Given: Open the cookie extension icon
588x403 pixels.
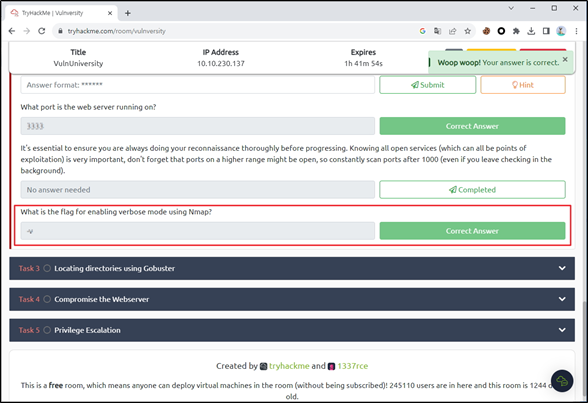Looking at the screenshot, I should (x=486, y=31).
